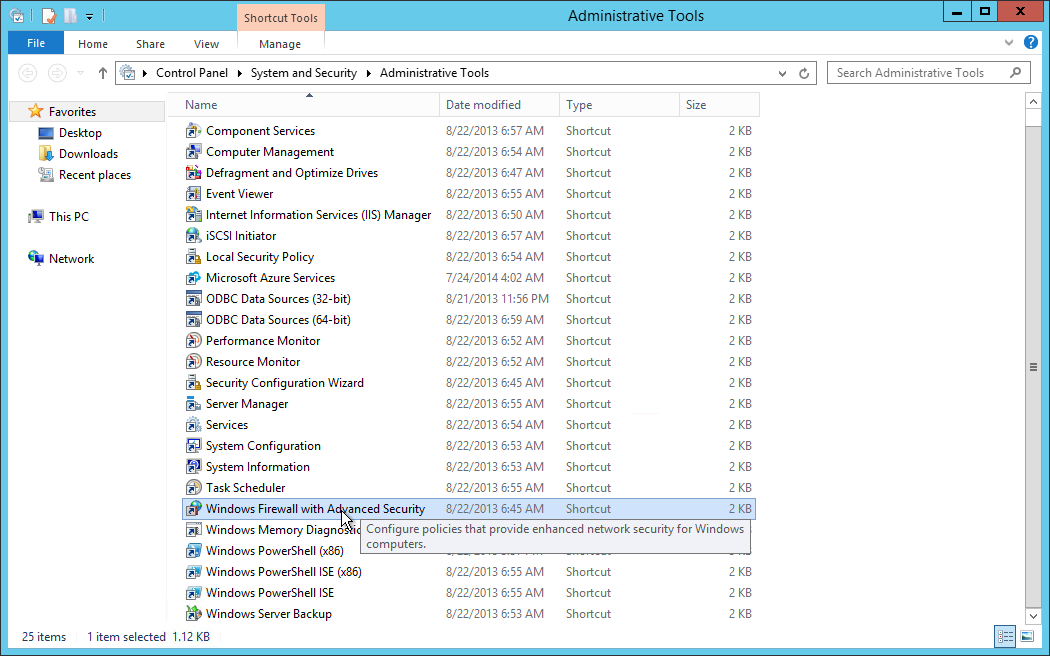Open the address bar history dropdown
The height and width of the screenshot is (656, 1050).
click(782, 73)
